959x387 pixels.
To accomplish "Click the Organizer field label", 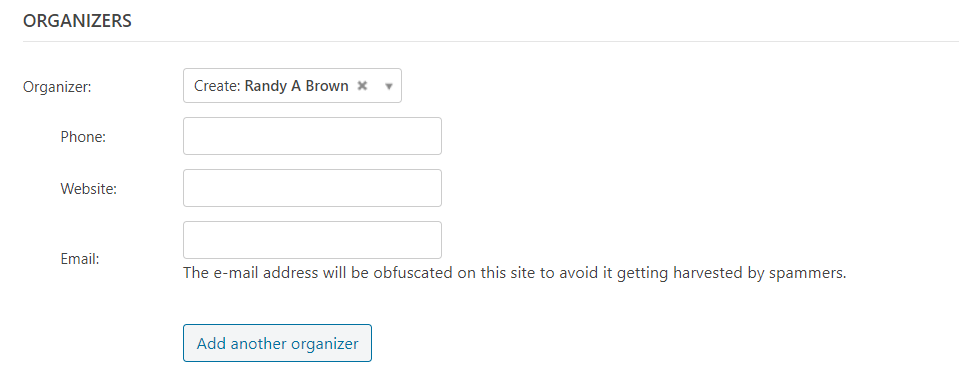I will [x=57, y=87].
